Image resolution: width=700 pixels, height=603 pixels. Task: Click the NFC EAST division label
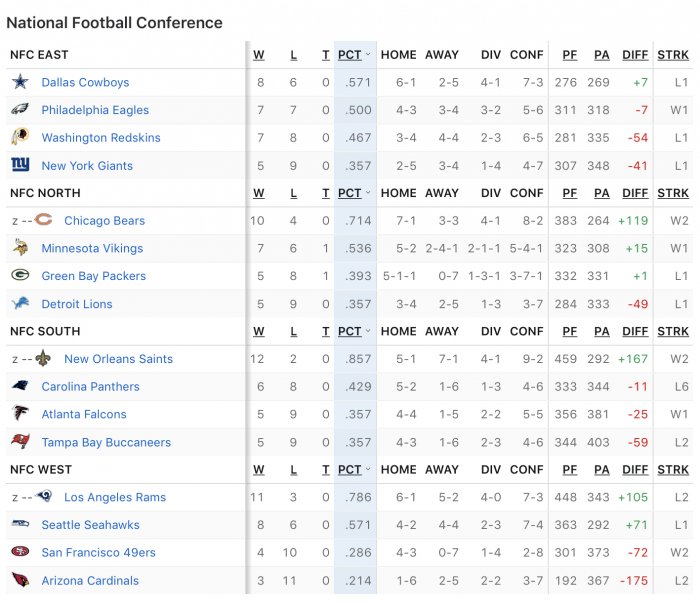(x=39, y=55)
